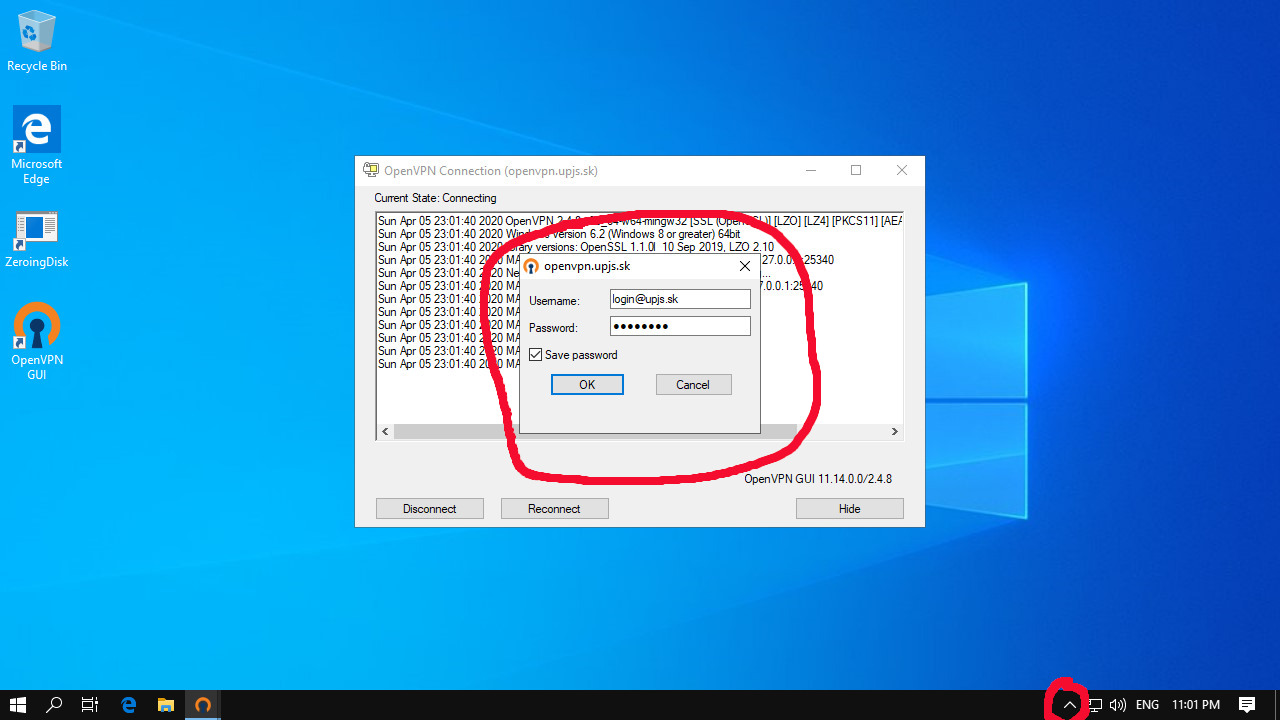Click the Disconnect button
The height and width of the screenshot is (720, 1280).
[429, 509]
